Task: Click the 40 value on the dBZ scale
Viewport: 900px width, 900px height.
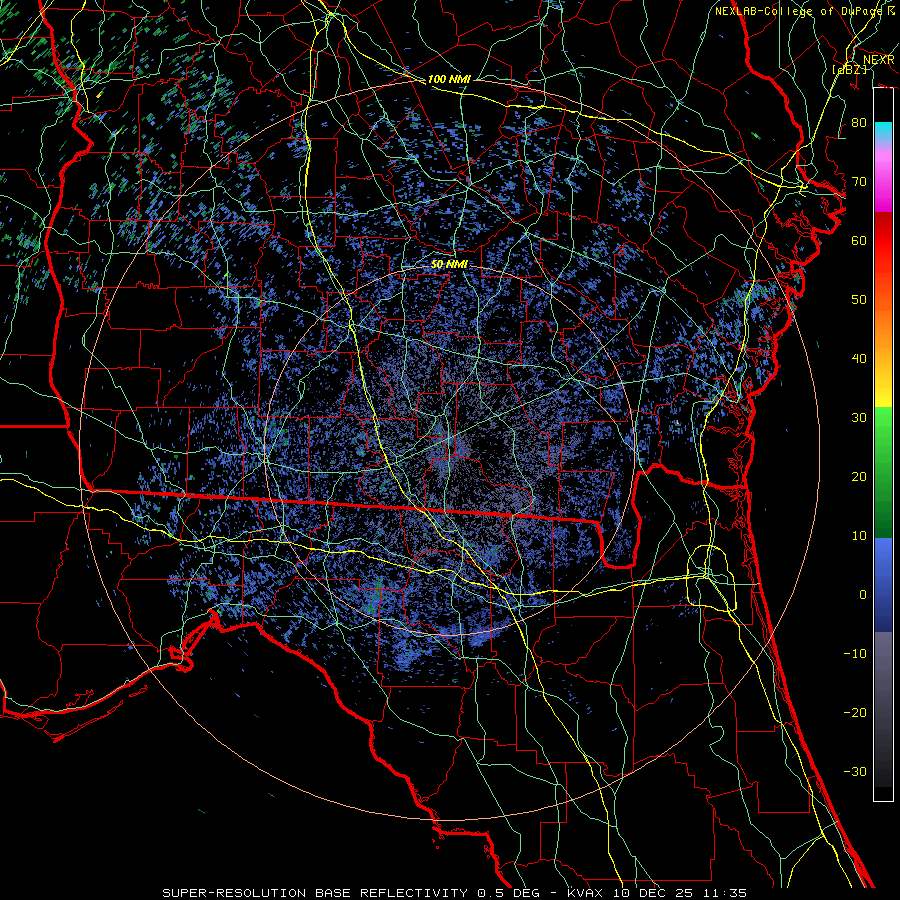Action: (859, 359)
